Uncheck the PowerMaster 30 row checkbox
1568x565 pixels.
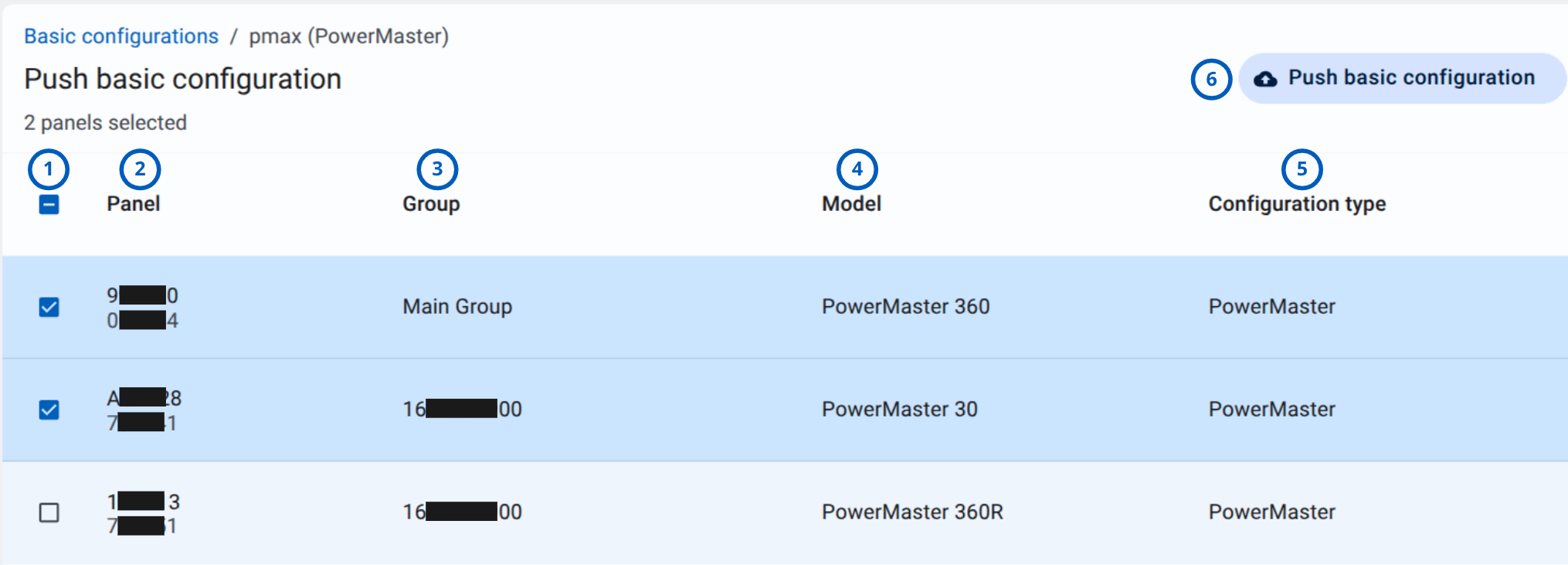click(x=49, y=410)
